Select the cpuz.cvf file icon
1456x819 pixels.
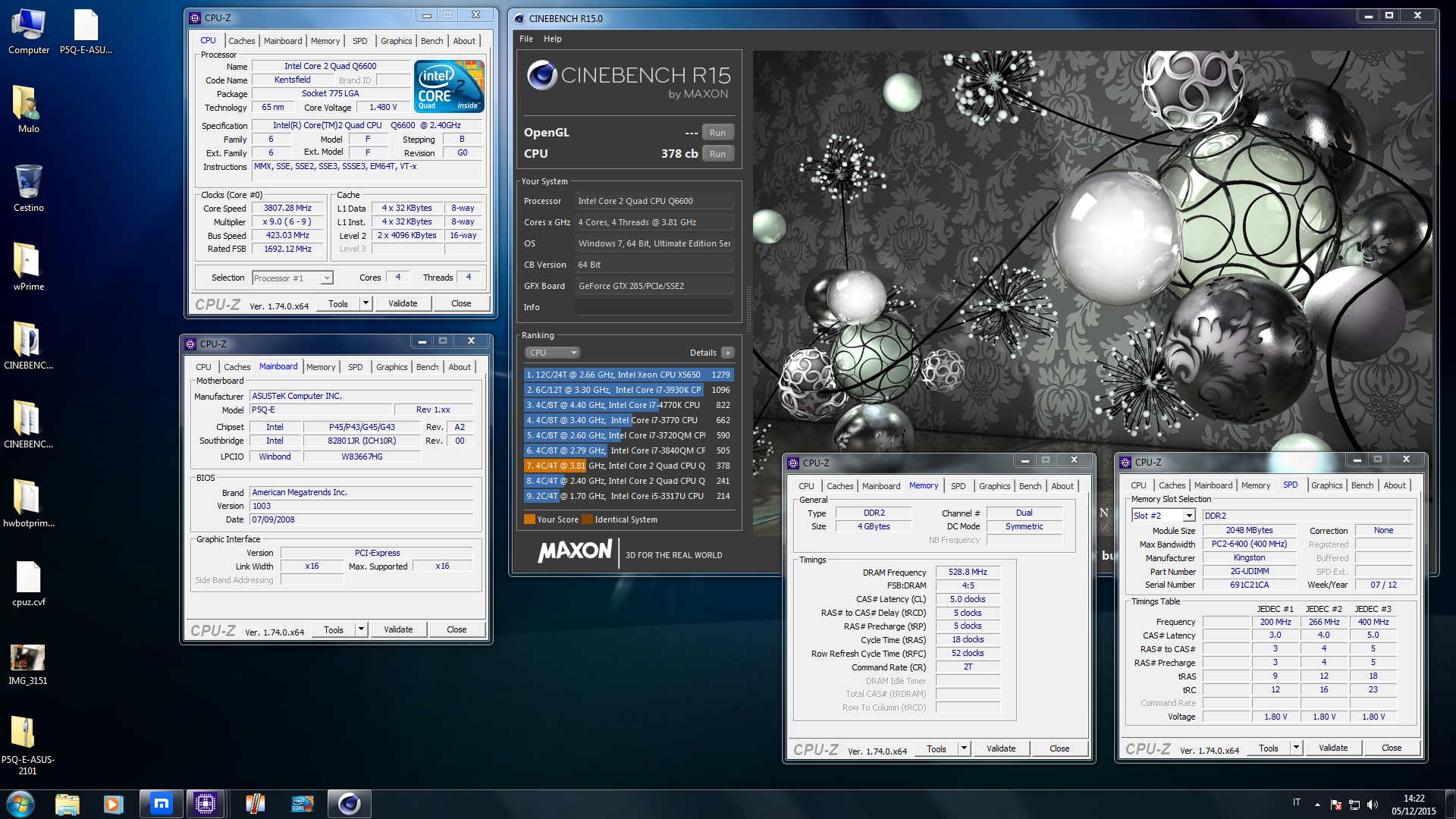[28, 583]
